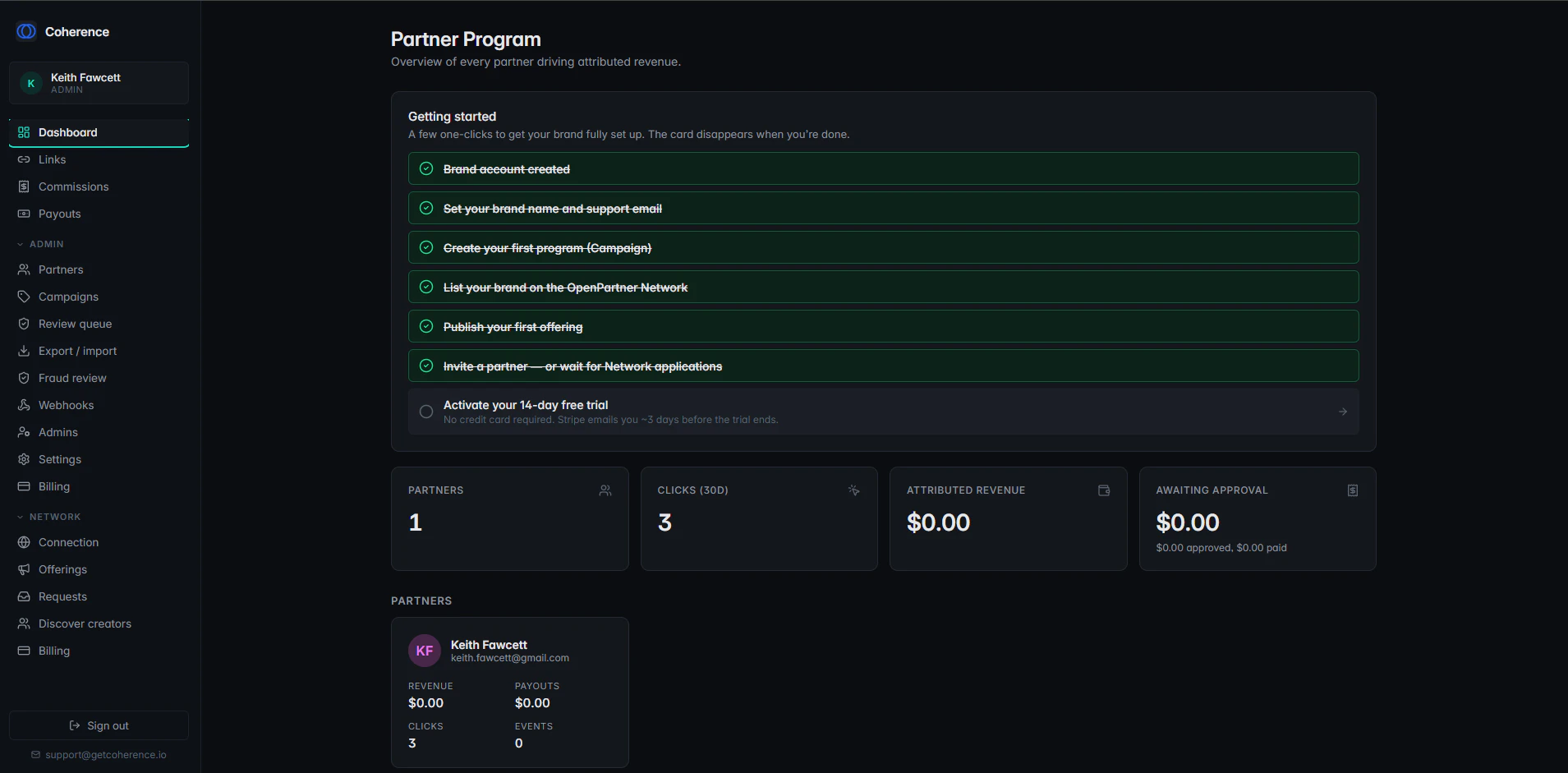Click the Connection globe icon
1568x773 pixels.
(24, 542)
